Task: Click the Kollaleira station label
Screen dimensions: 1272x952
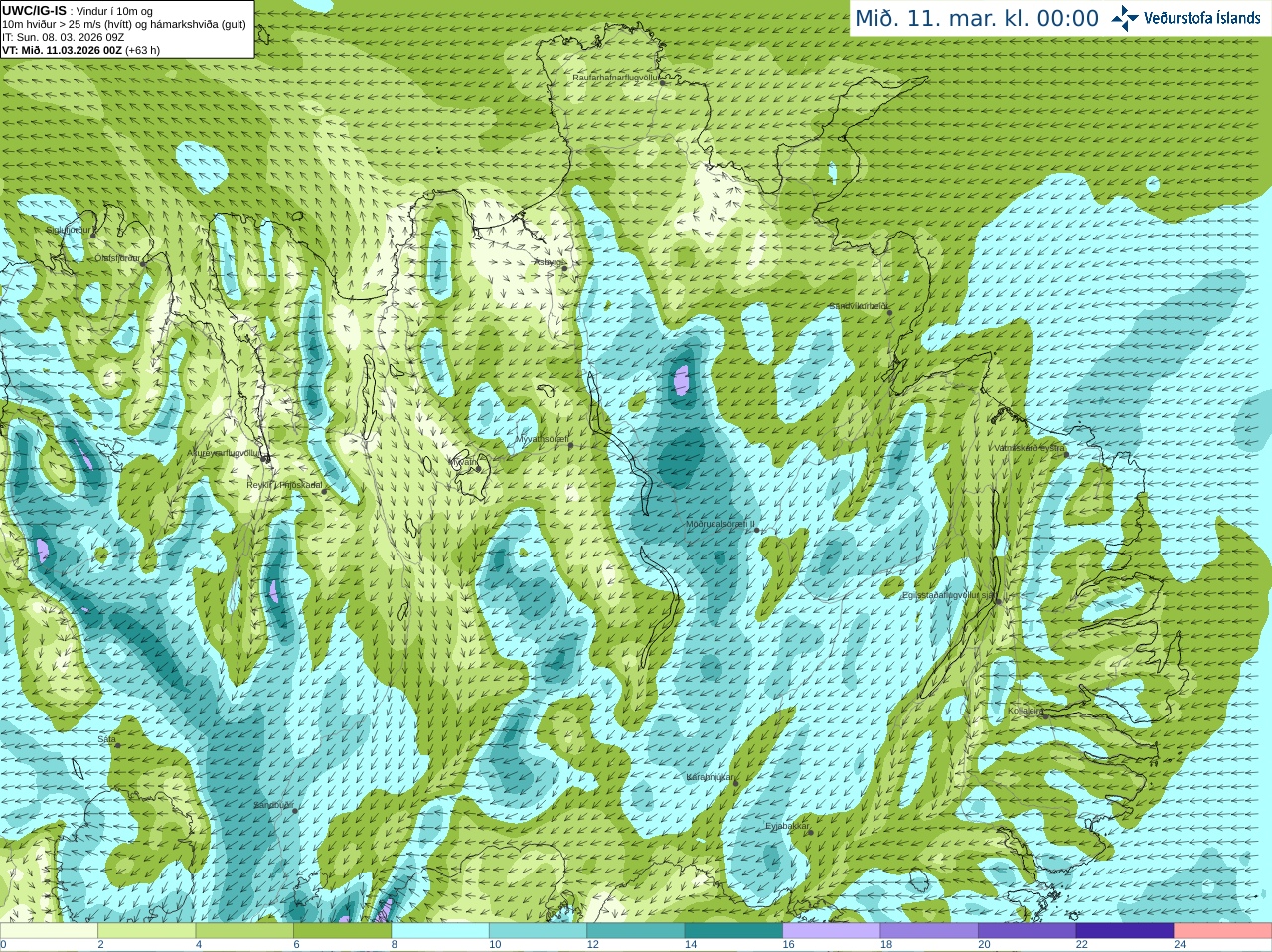Action: (x=1026, y=711)
